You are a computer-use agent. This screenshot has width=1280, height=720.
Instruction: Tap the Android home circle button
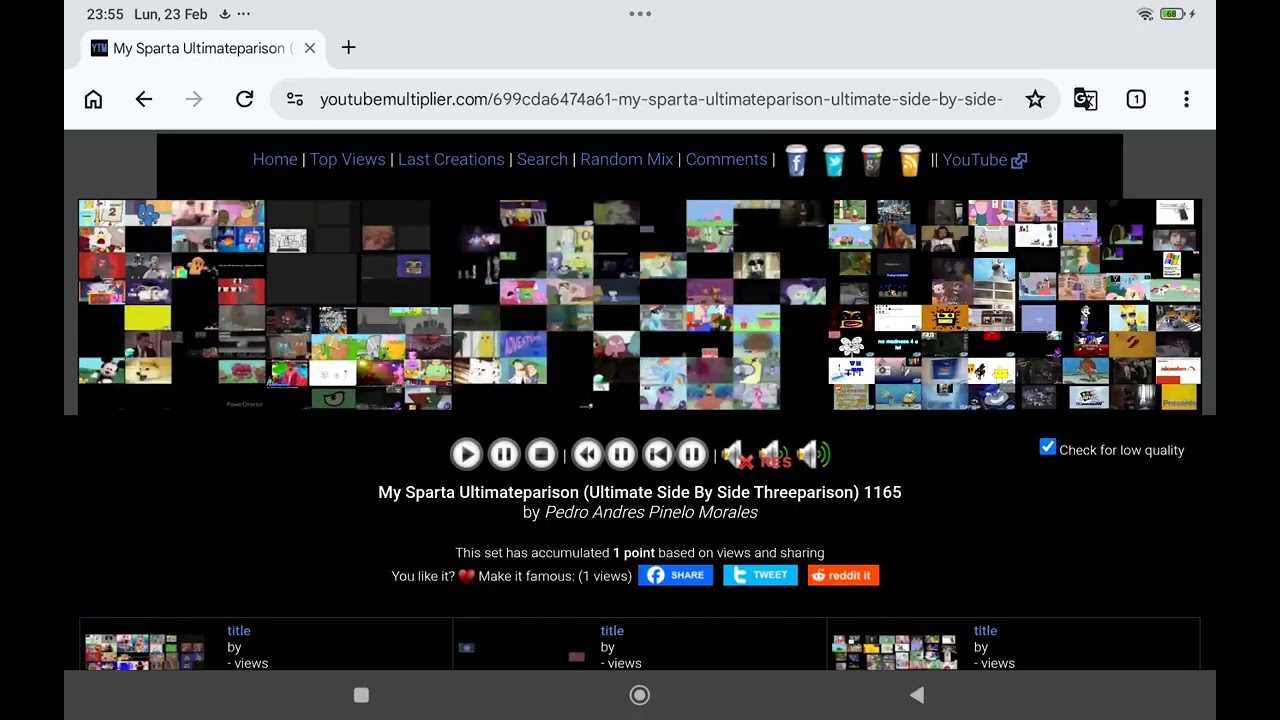click(640, 695)
